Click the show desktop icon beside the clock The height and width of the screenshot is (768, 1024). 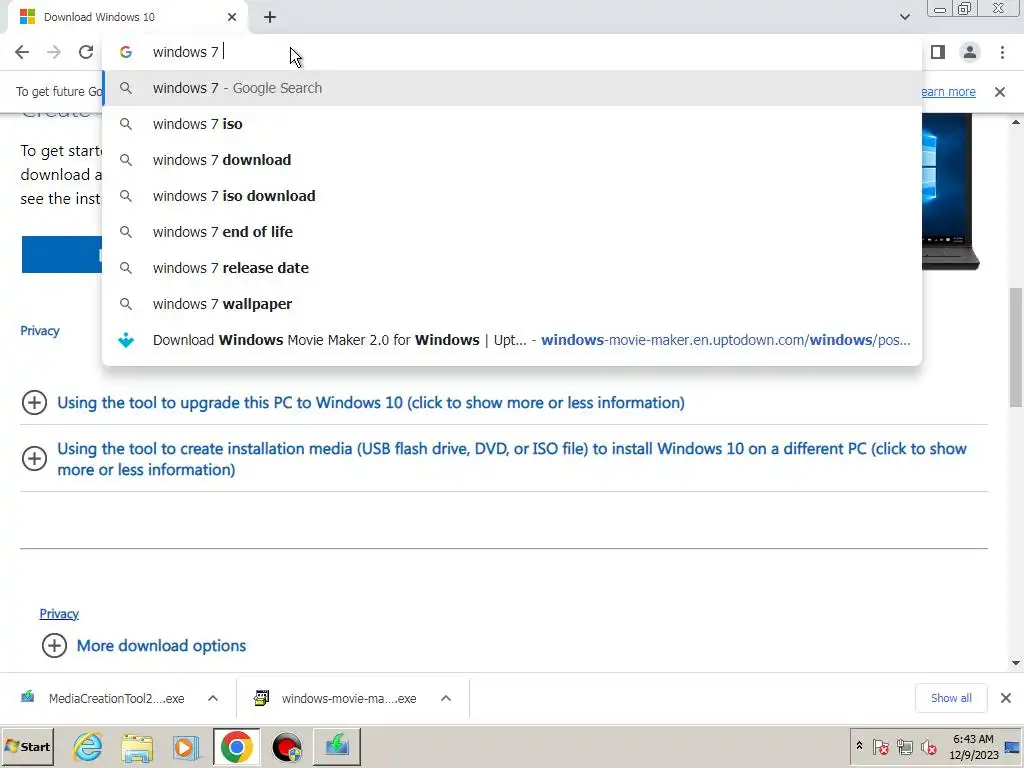tap(1012, 747)
